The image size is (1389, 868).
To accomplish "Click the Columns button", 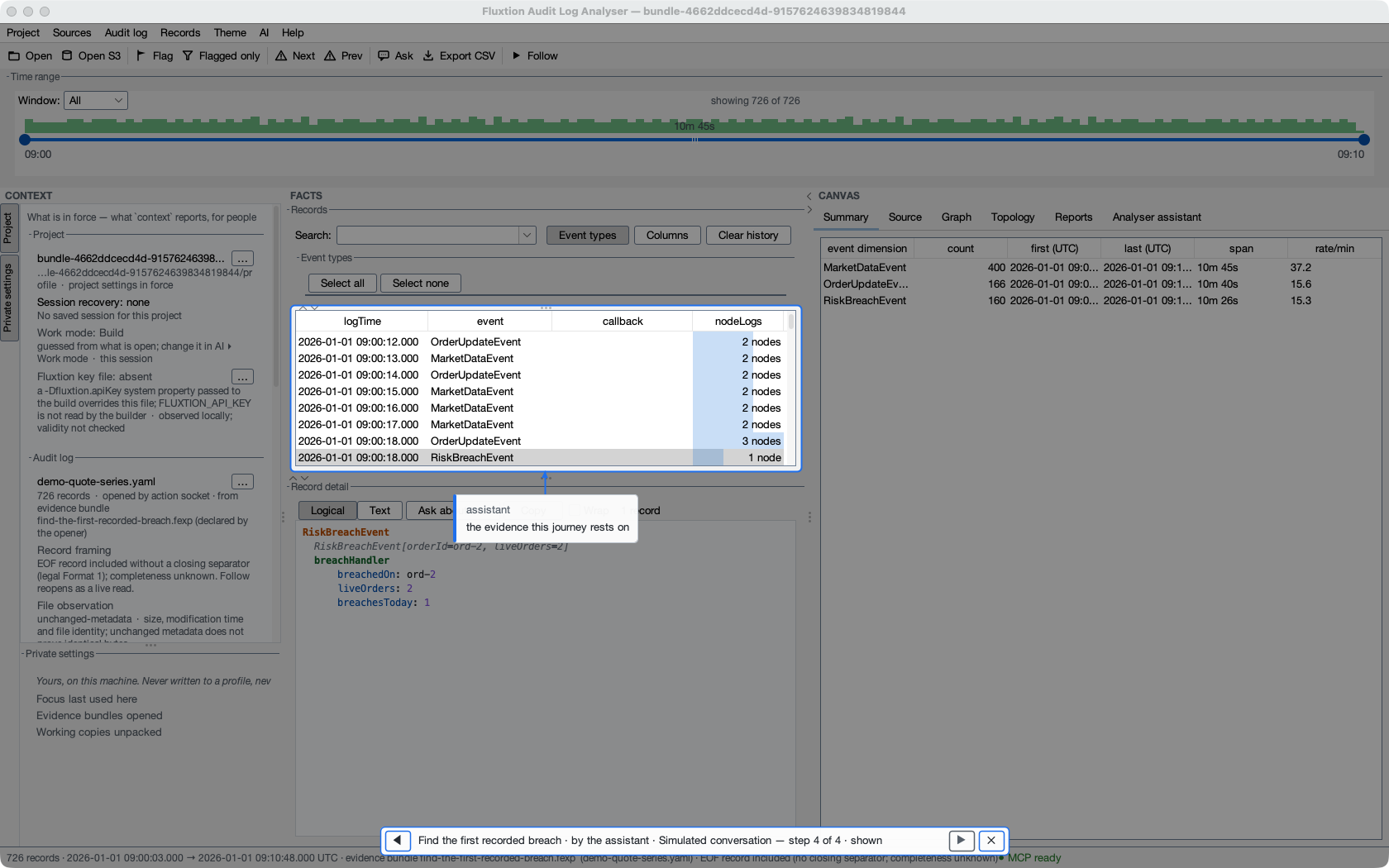I will pyautogui.click(x=667, y=236).
